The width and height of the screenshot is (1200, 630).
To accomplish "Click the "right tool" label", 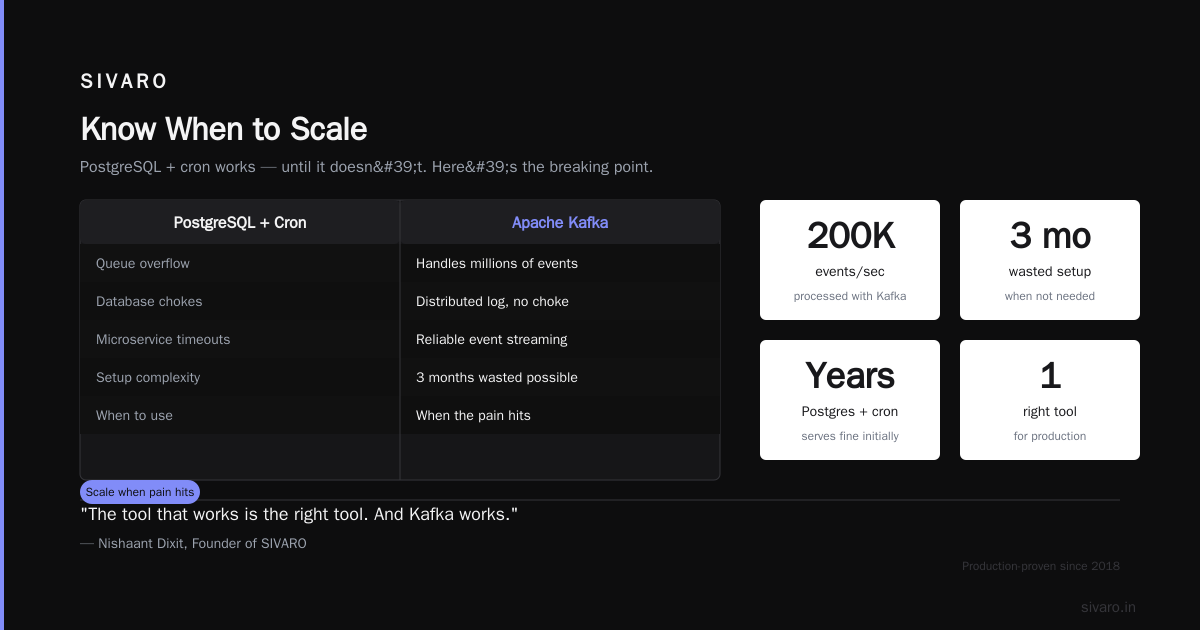I will pyautogui.click(x=1050, y=411).
